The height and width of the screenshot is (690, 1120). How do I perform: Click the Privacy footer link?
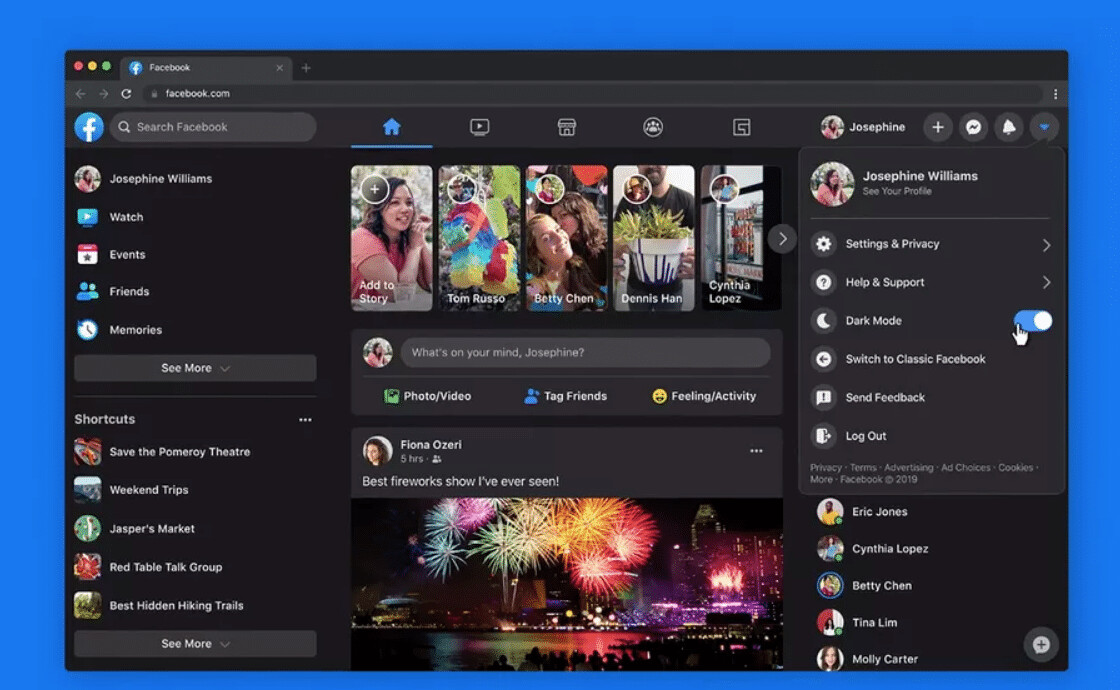(x=826, y=468)
